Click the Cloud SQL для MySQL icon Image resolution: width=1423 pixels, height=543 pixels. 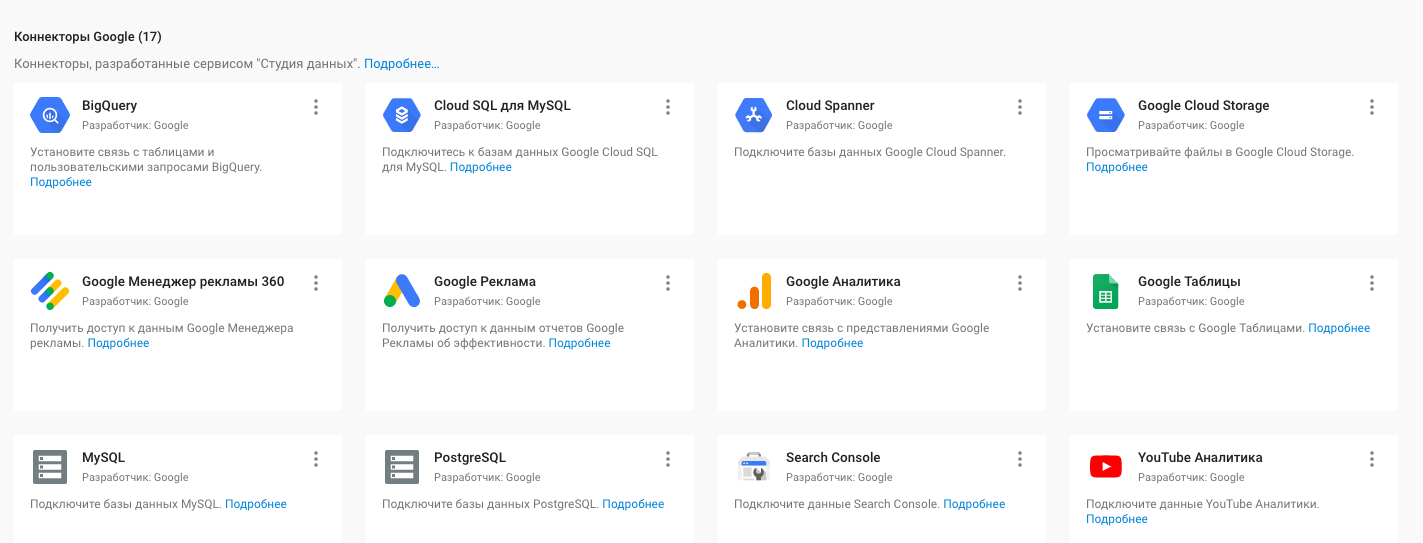(402, 115)
